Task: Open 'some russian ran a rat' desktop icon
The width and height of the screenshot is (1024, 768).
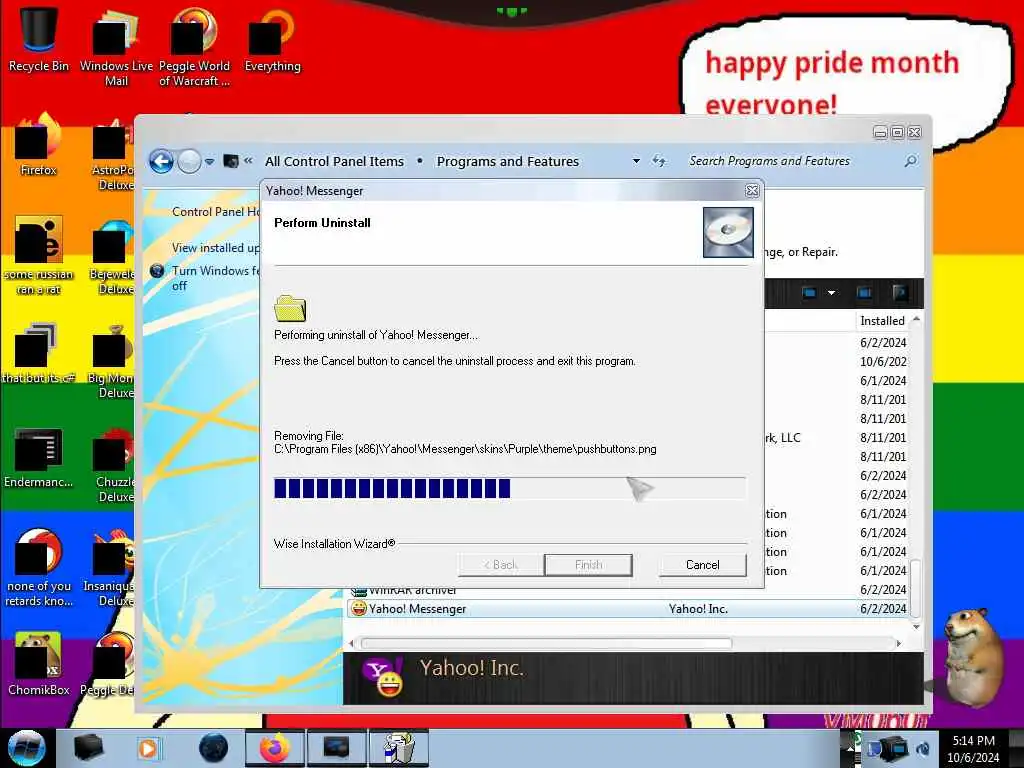Action: (x=39, y=255)
